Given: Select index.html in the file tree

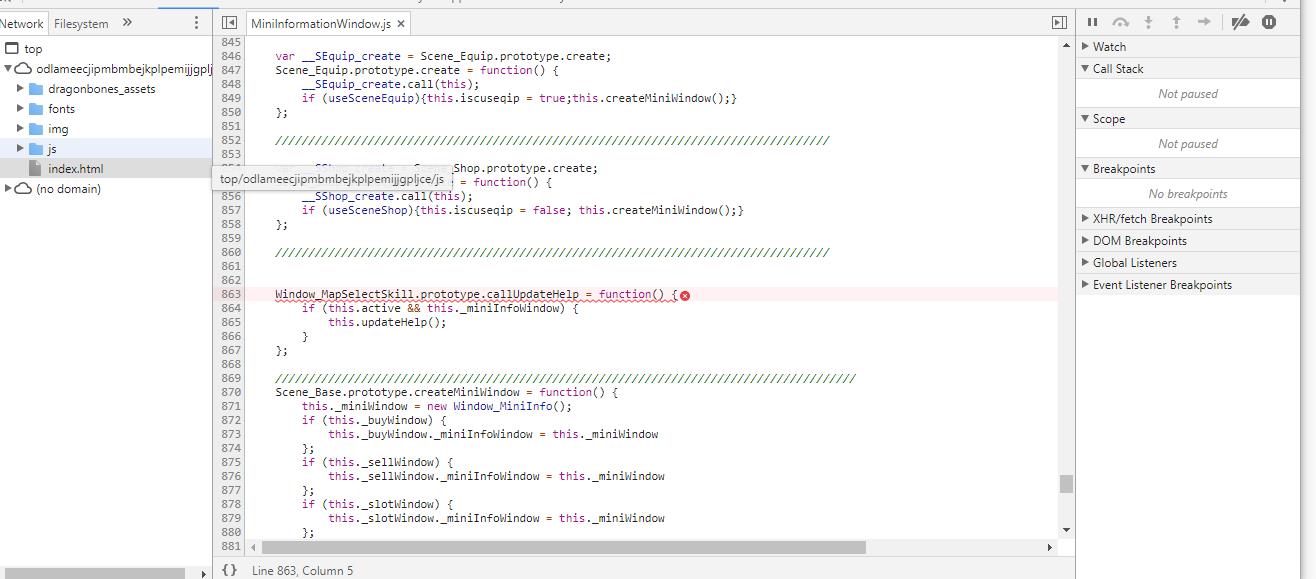Looking at the screenshot, I should click(75, 169).
